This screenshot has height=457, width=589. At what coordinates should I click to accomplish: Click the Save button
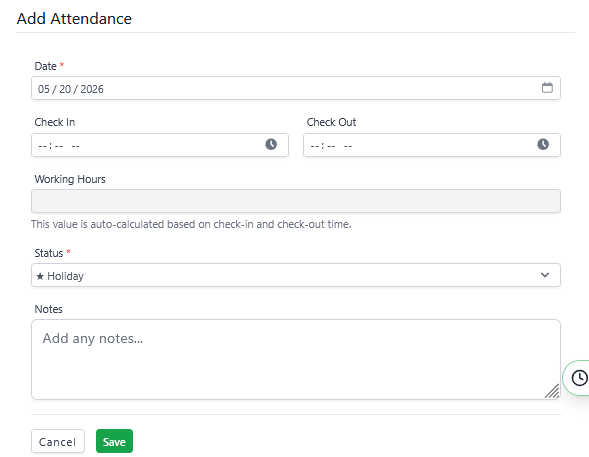pos(114,441)
